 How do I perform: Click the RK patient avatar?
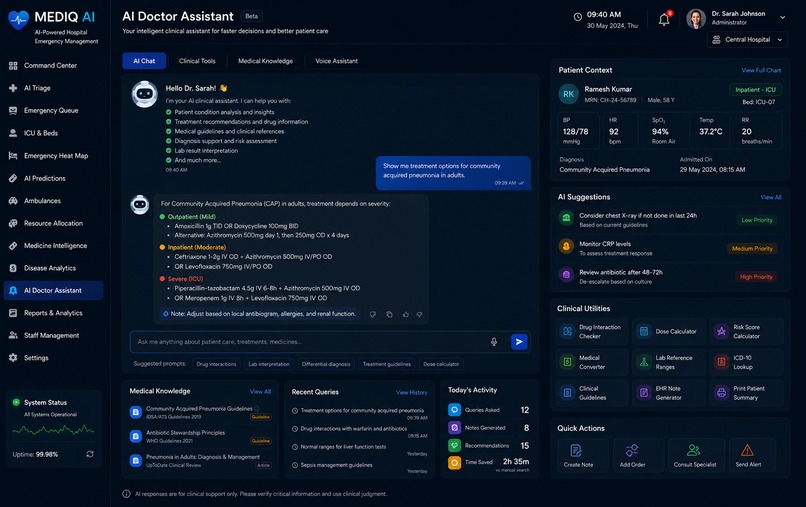569,94
